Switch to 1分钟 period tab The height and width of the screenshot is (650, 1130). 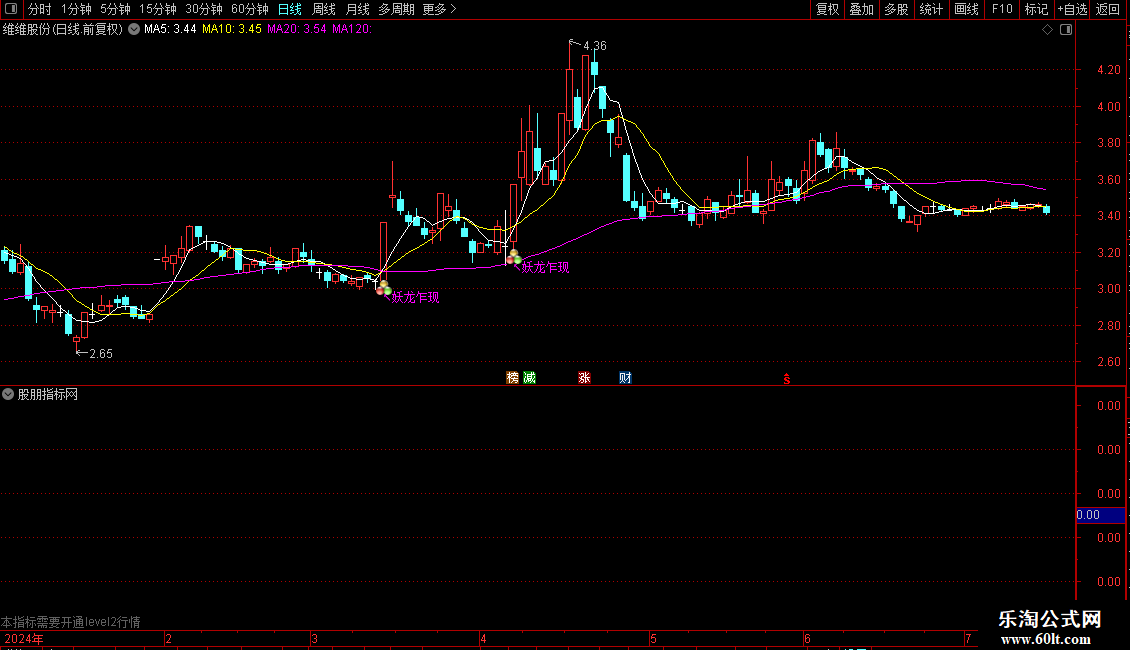pyautogui.click(x=76, y=9)
